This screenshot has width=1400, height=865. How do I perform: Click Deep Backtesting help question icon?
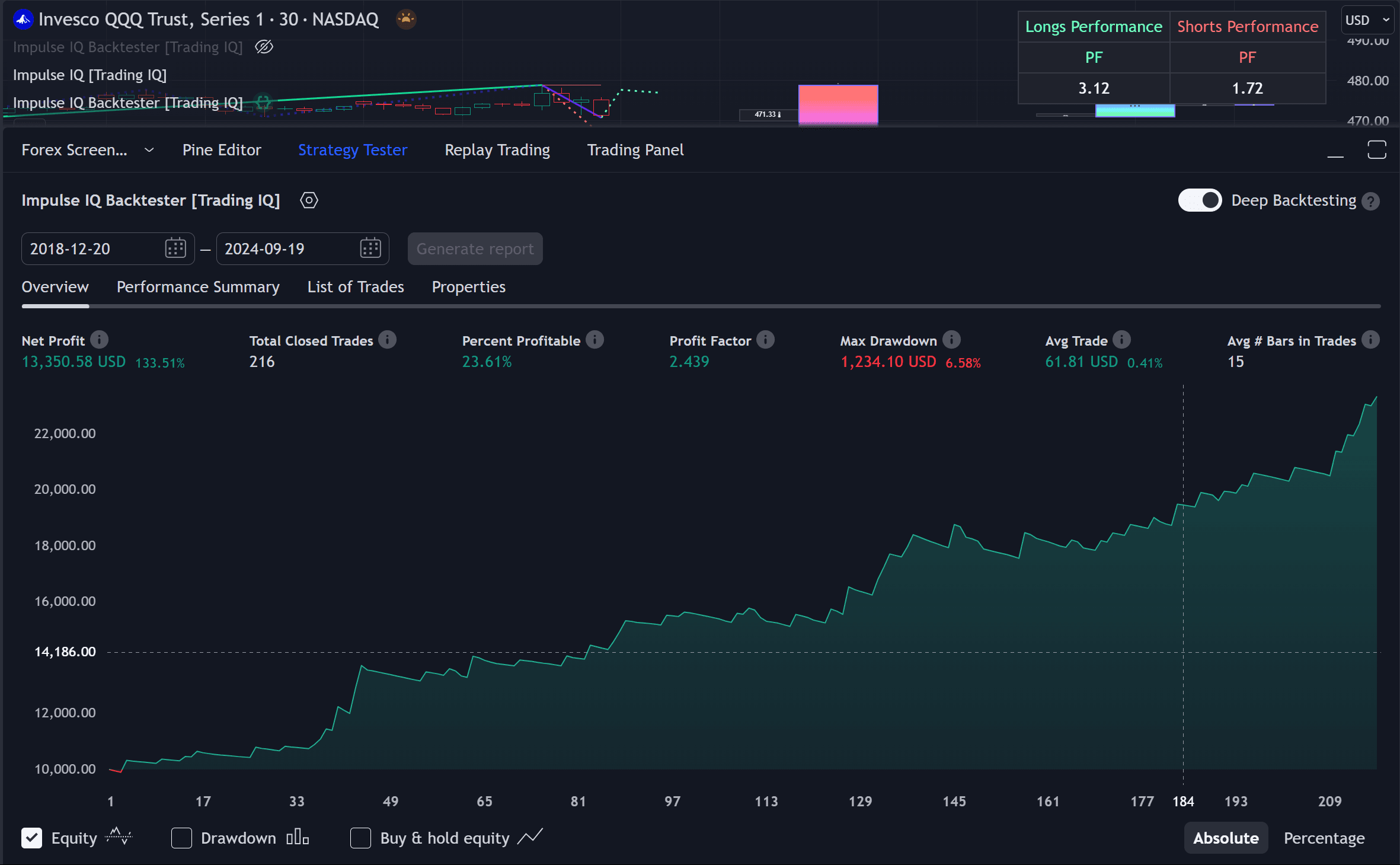[1370, 202]
